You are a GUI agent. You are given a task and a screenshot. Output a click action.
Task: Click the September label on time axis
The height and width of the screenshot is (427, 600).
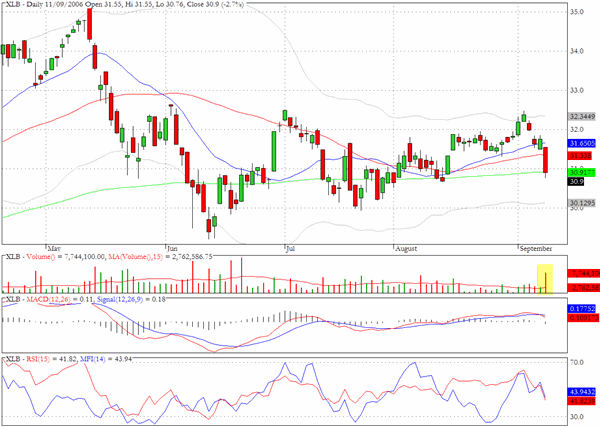coord(536,249)
